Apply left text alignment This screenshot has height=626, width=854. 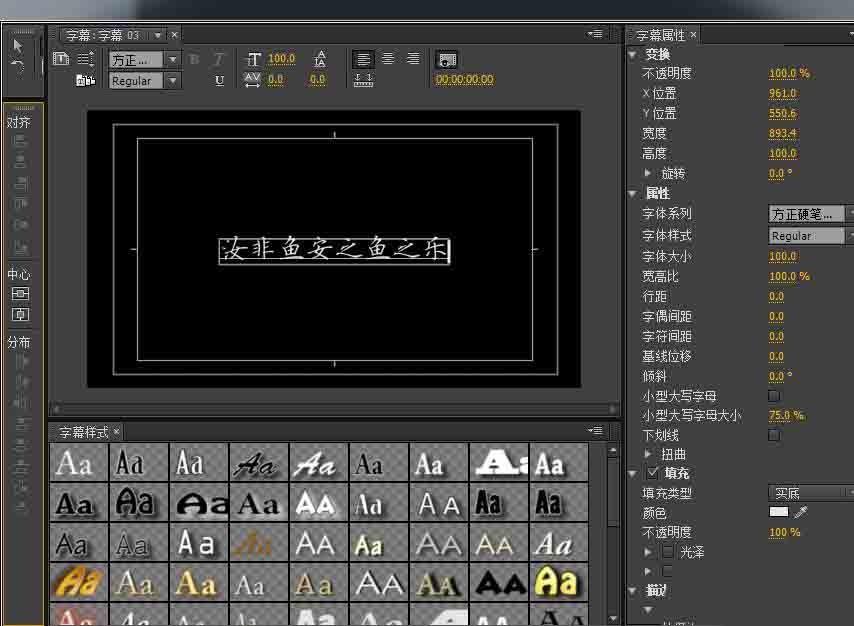[363, 59]
